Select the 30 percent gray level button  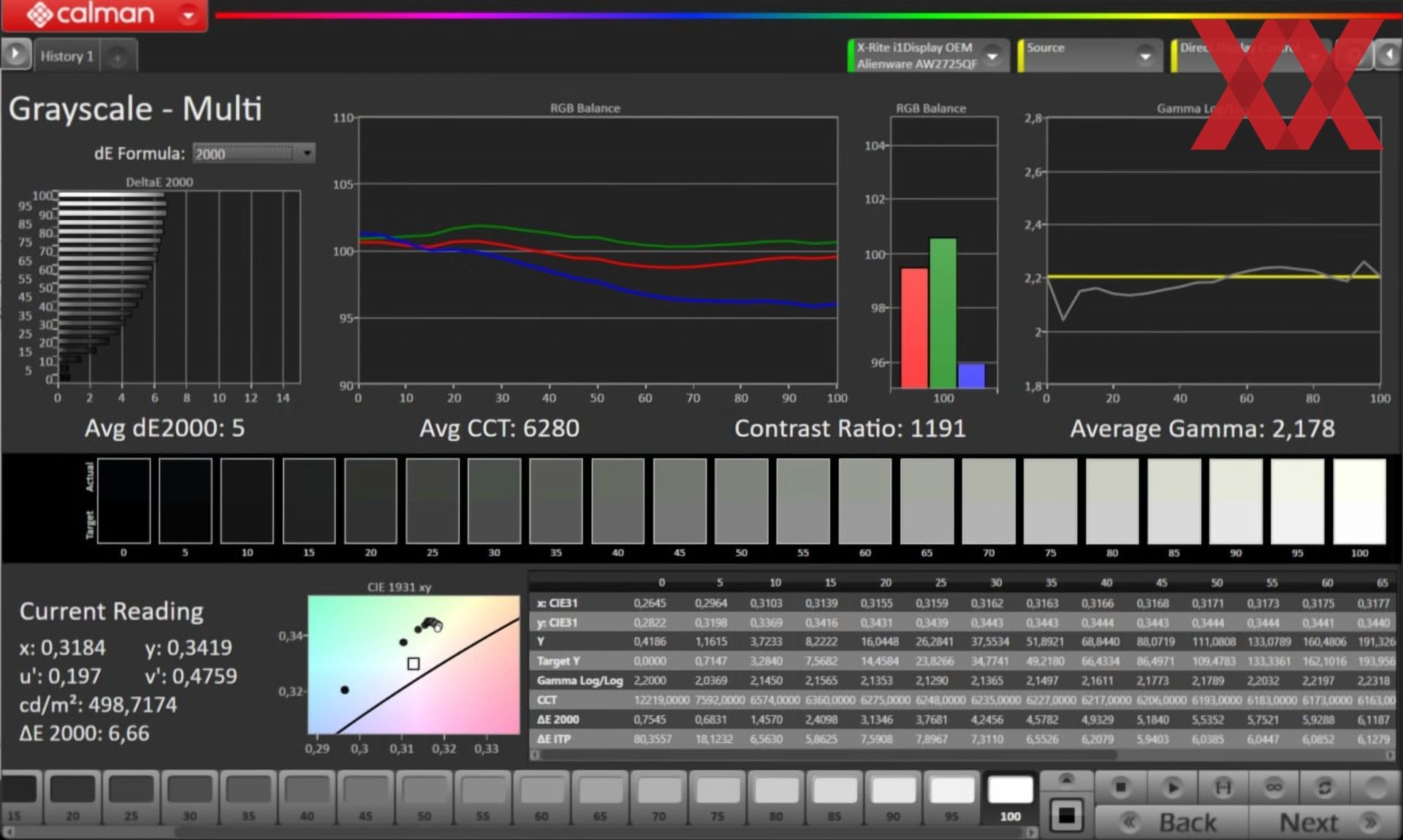click(x=190, y=798)
